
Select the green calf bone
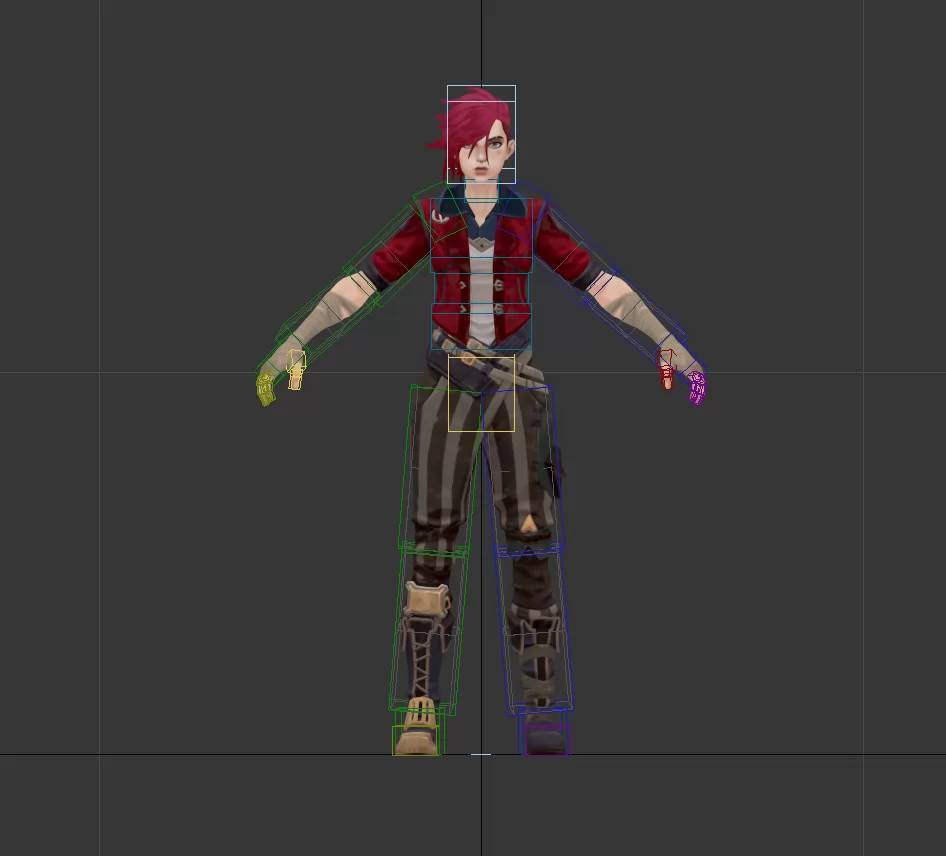[428, 629]
